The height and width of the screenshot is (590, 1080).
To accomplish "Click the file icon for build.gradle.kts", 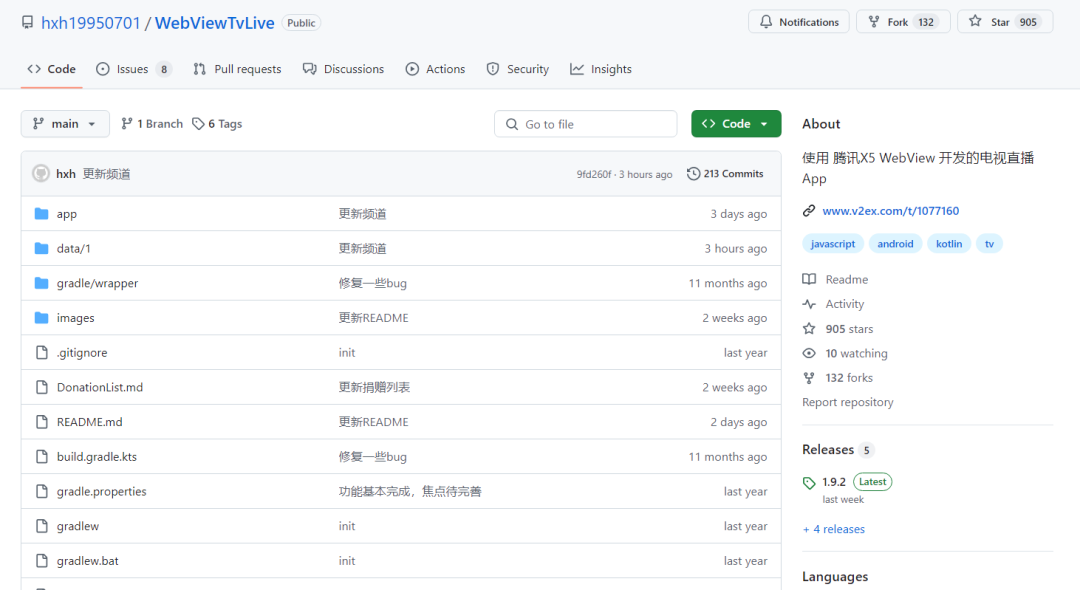I will 42,456.
